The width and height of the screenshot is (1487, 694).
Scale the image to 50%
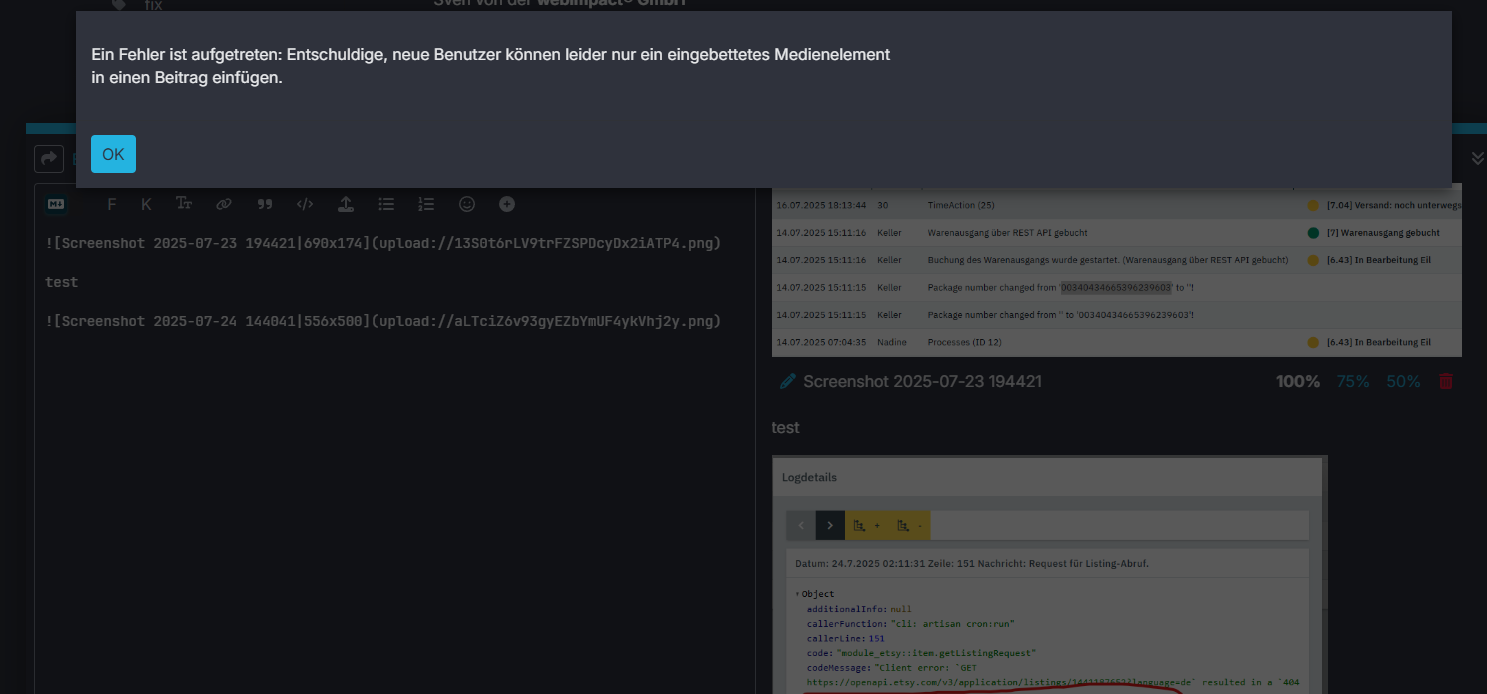(x=1403, y=381)
